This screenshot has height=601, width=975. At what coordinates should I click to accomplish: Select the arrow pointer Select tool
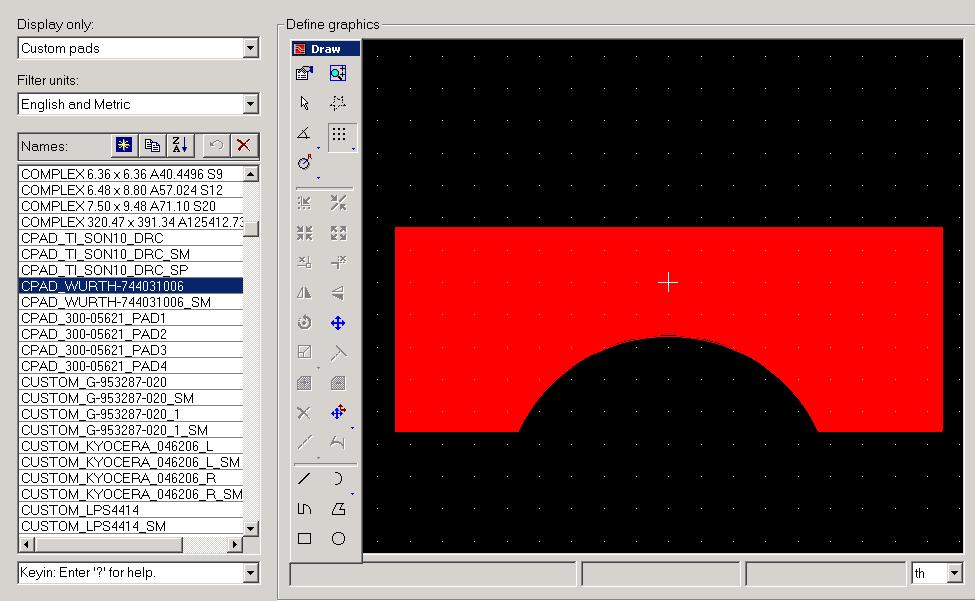pyautogui.click(x=304, y=103)
